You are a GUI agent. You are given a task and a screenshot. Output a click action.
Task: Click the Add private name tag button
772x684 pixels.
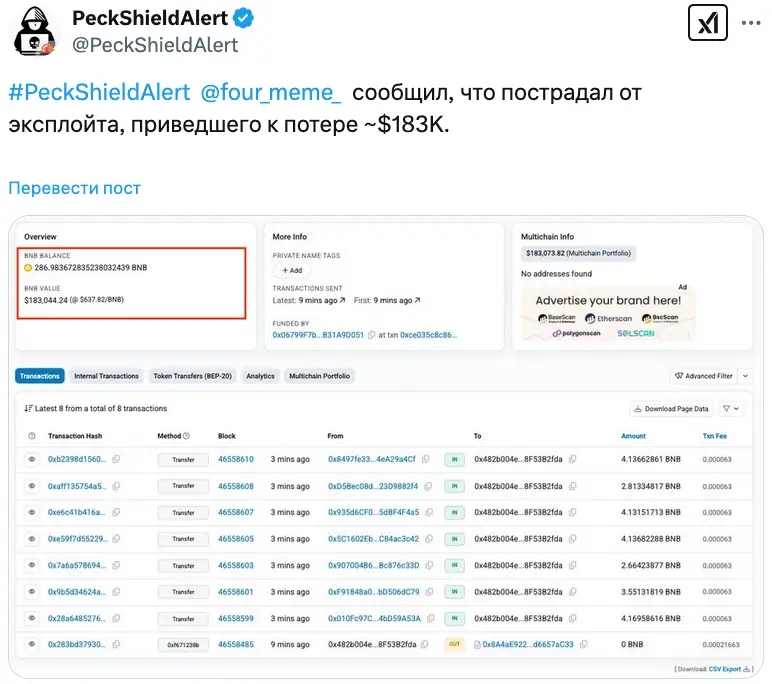(292, 271)
